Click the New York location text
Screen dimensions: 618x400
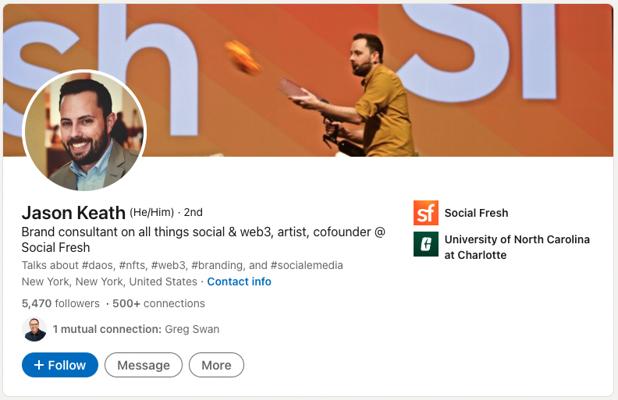click(109, 282)
